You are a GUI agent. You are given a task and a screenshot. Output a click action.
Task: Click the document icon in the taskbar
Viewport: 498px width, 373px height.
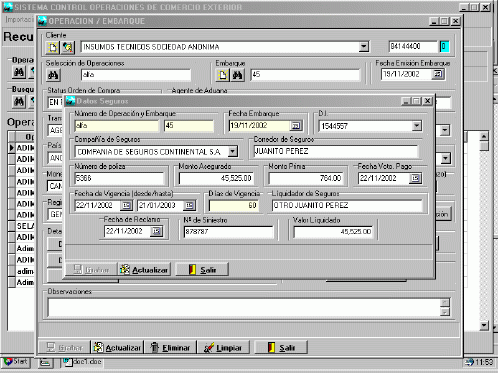[45, 362]
